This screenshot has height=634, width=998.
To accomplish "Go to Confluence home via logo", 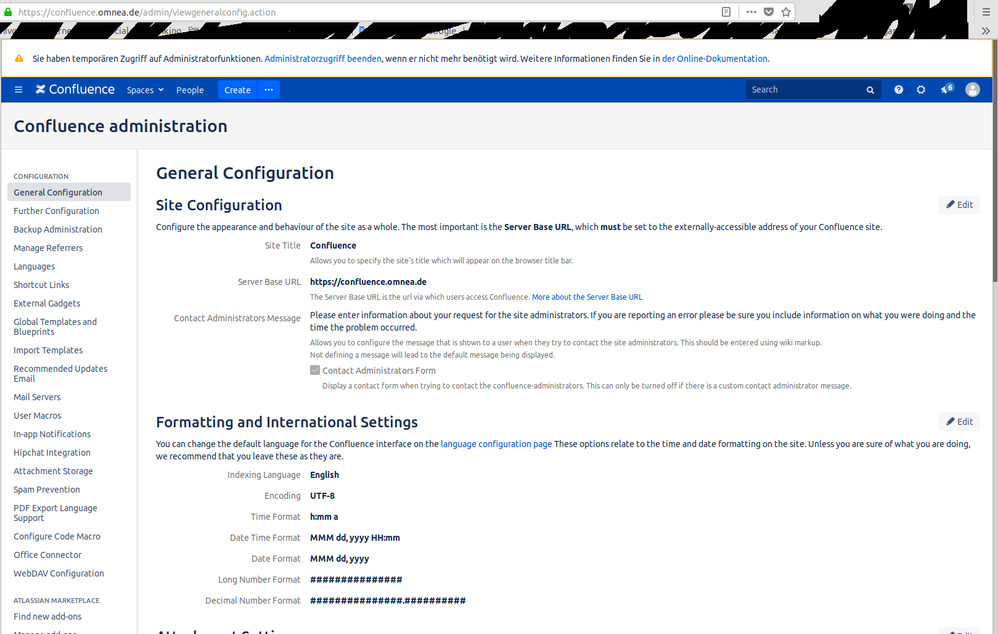I will pos(75,90).
